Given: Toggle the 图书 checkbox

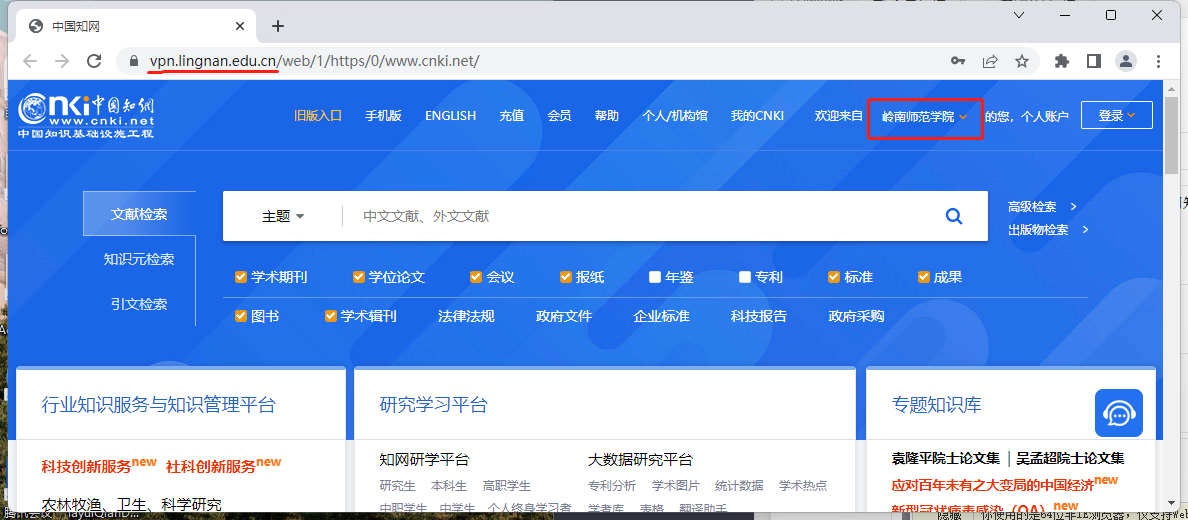Looking at the screenshot, I should [x=241, y=316].
